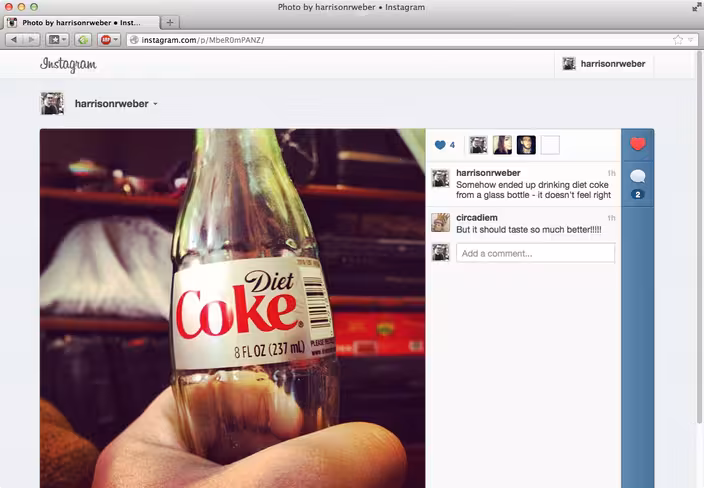Expand dropdown arrow next to harrisonrweber name
This screenshot has width=704, height=488.
pos(155,104)
